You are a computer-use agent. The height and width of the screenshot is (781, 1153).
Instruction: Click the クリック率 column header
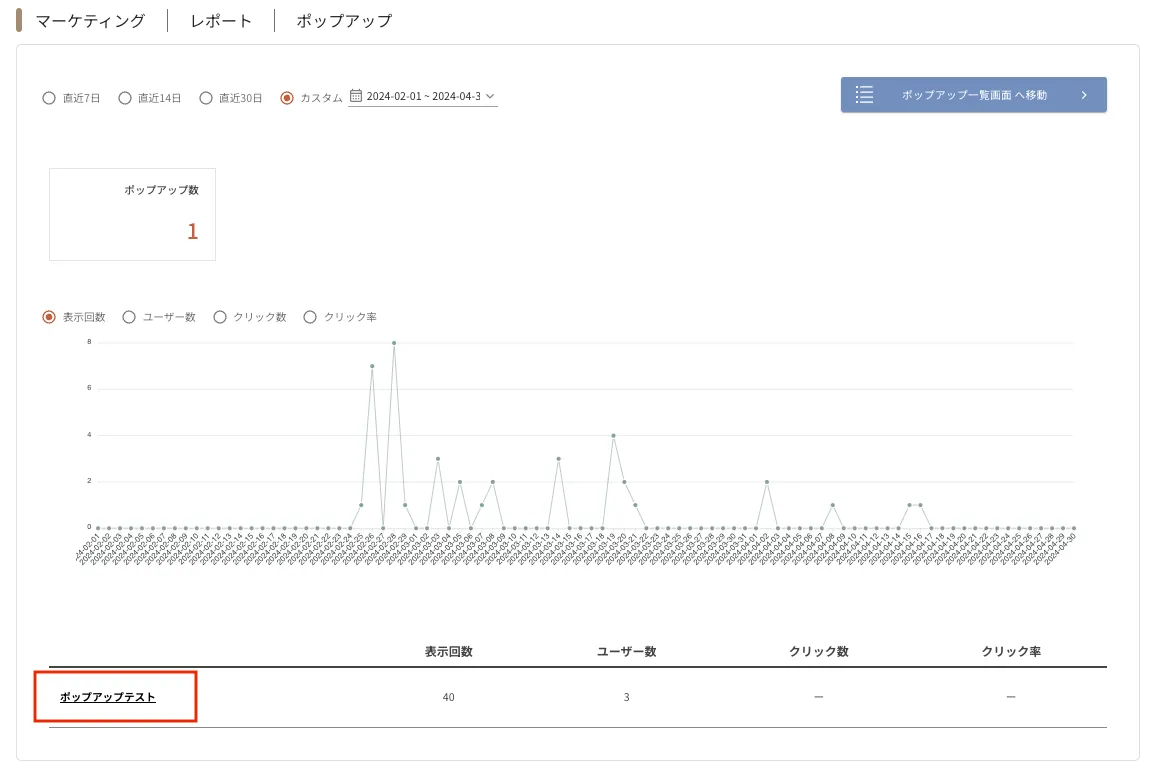click(x=1011, y=652)
